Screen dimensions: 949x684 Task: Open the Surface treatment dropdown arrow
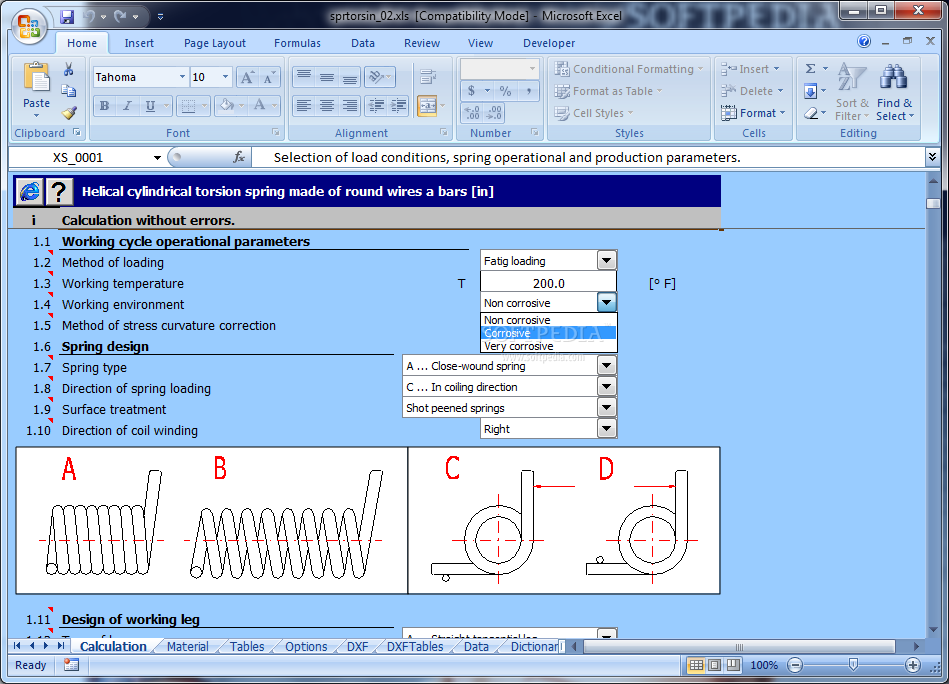(606, 408)
